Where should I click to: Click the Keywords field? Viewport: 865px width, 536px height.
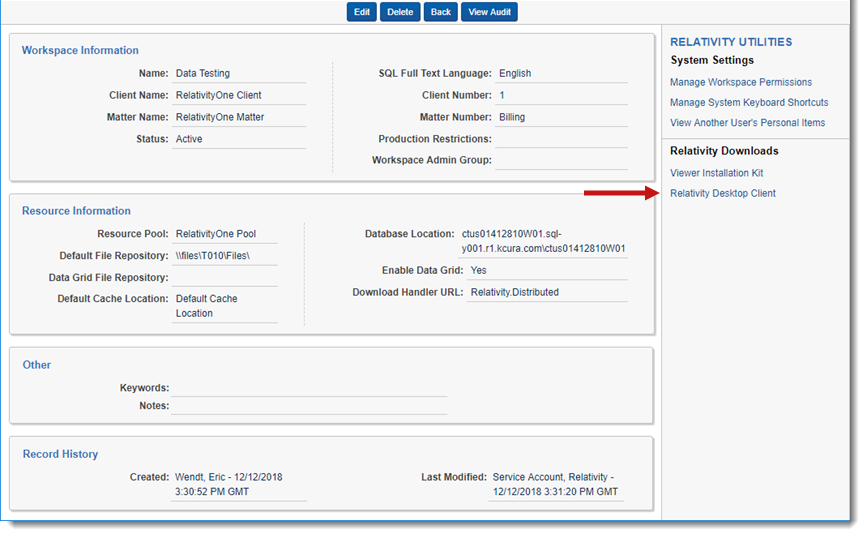pos(308,387)
